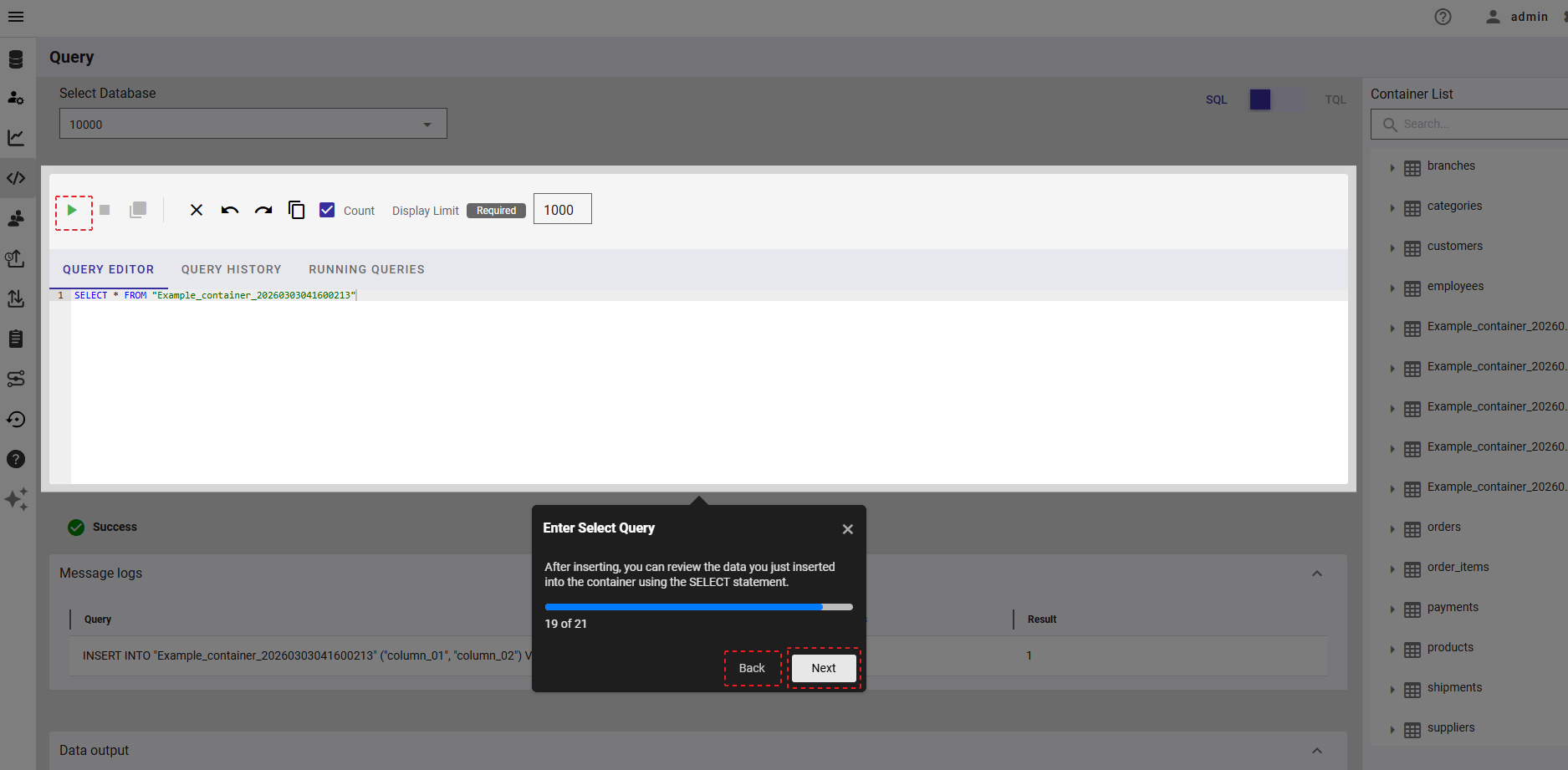Open the help icon in top bar
The width and height of the screenshot is (1568, 770).
pos(1443,17)
